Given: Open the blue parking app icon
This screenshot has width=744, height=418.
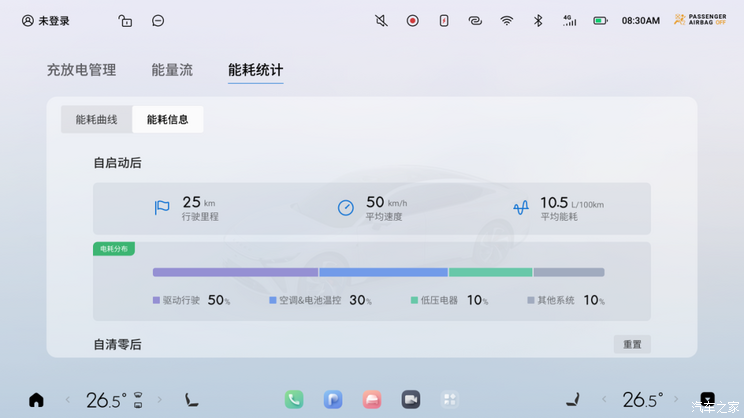Looking at the screenshot, I should [333, 399].
